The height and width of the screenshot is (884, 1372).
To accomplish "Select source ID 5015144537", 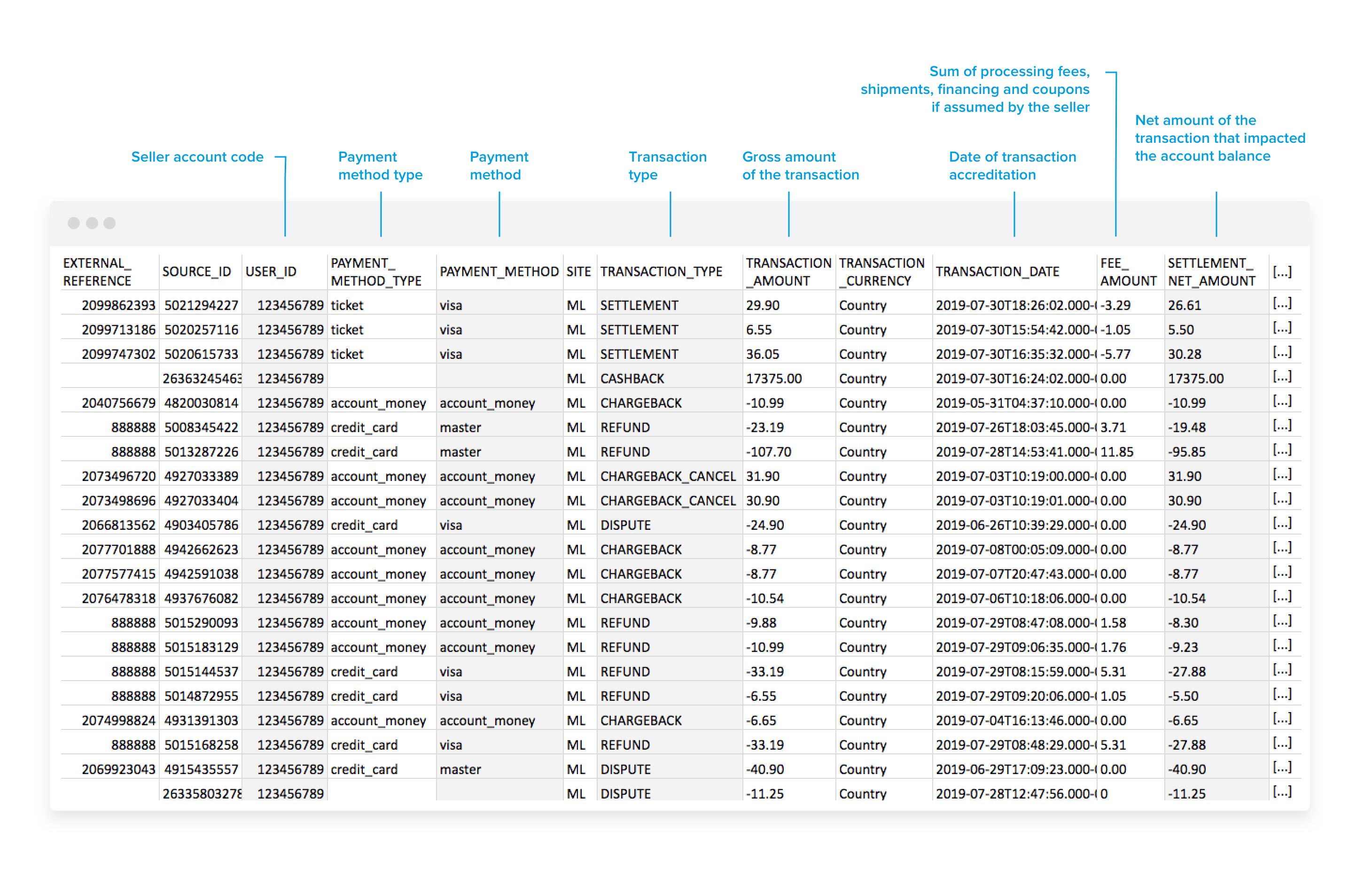I will [201, 672].
